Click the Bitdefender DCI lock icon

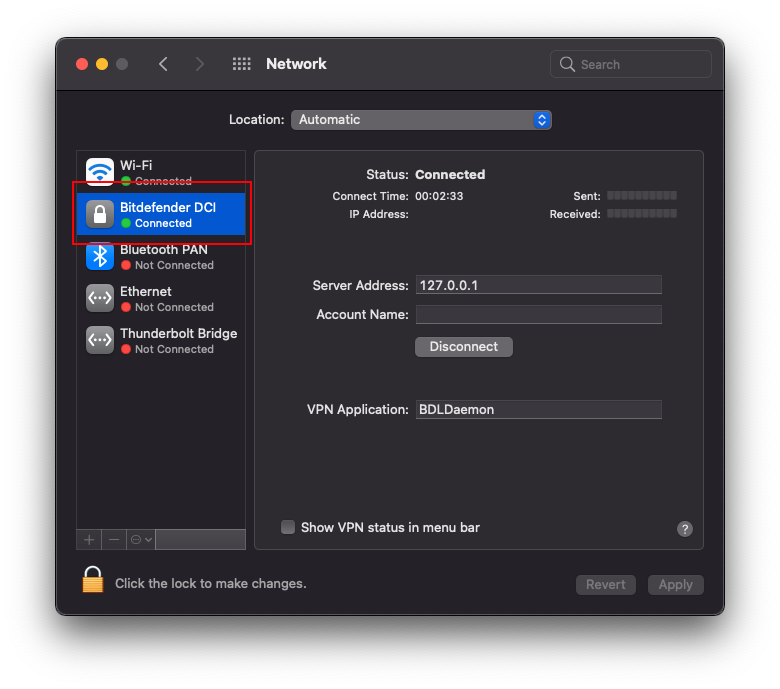(x=100, y=214)
